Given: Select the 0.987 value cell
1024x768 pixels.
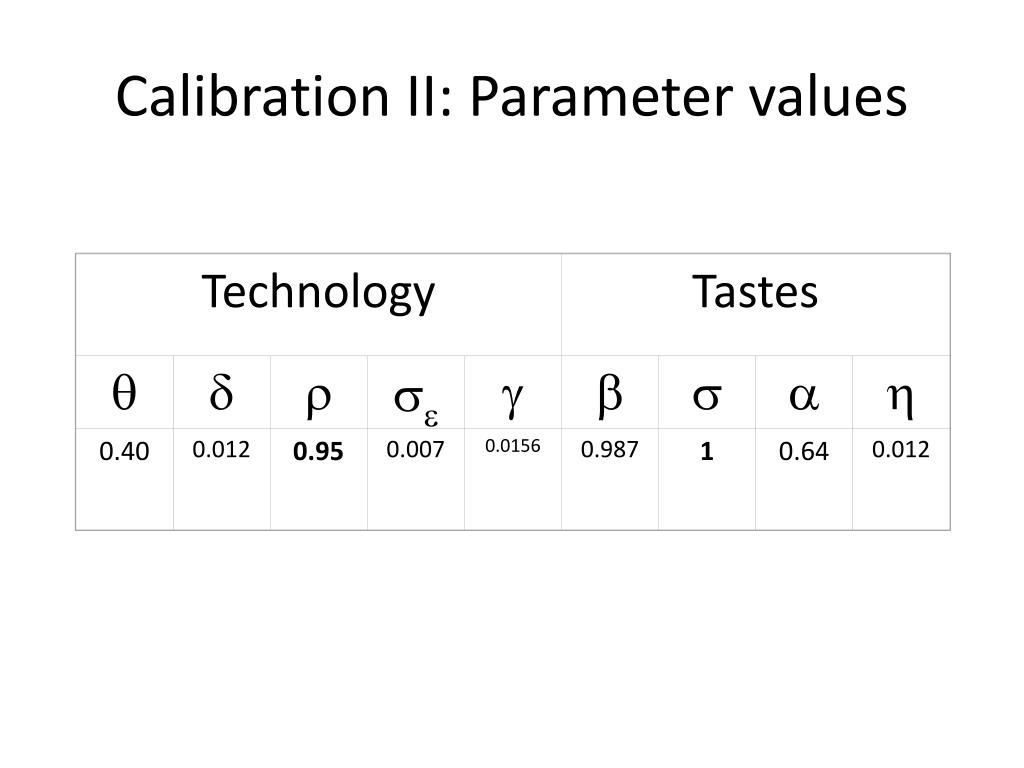Looking at the screenshot, I should [609, 450].
